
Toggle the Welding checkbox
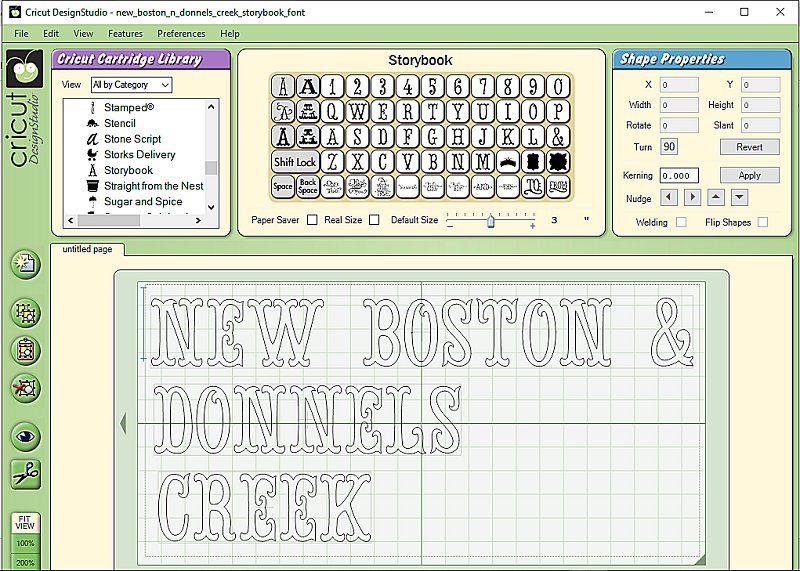(681, 222)
